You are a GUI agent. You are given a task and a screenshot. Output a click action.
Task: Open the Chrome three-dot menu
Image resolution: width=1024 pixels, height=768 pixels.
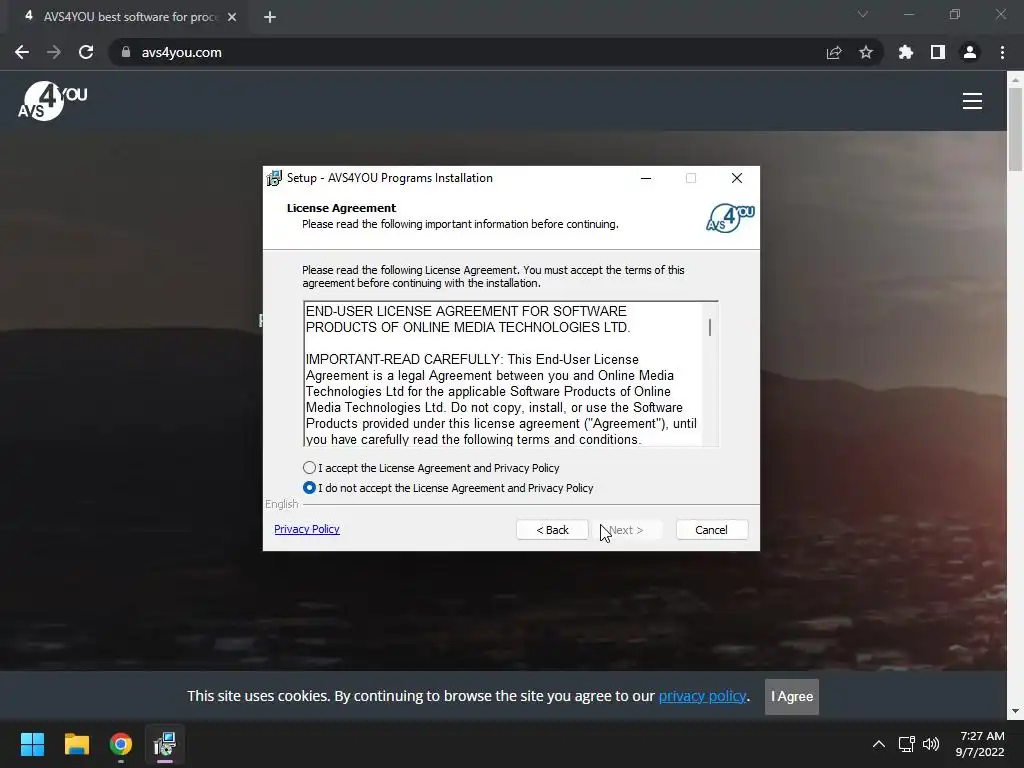[1002, 52]
